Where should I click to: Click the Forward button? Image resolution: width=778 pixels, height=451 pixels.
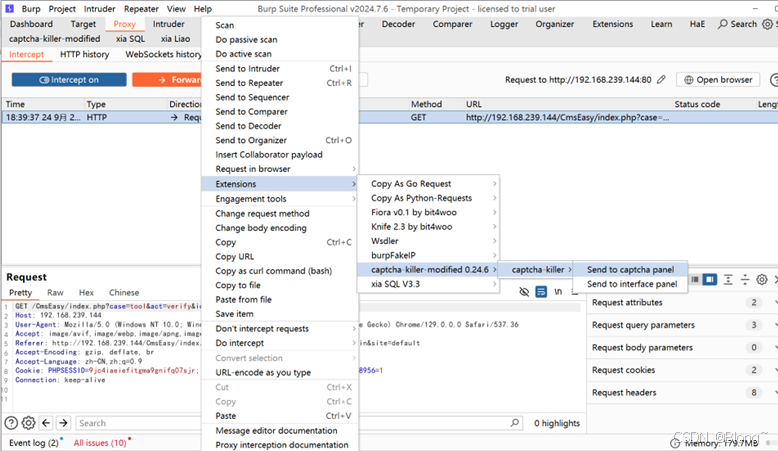coord(167,80)
